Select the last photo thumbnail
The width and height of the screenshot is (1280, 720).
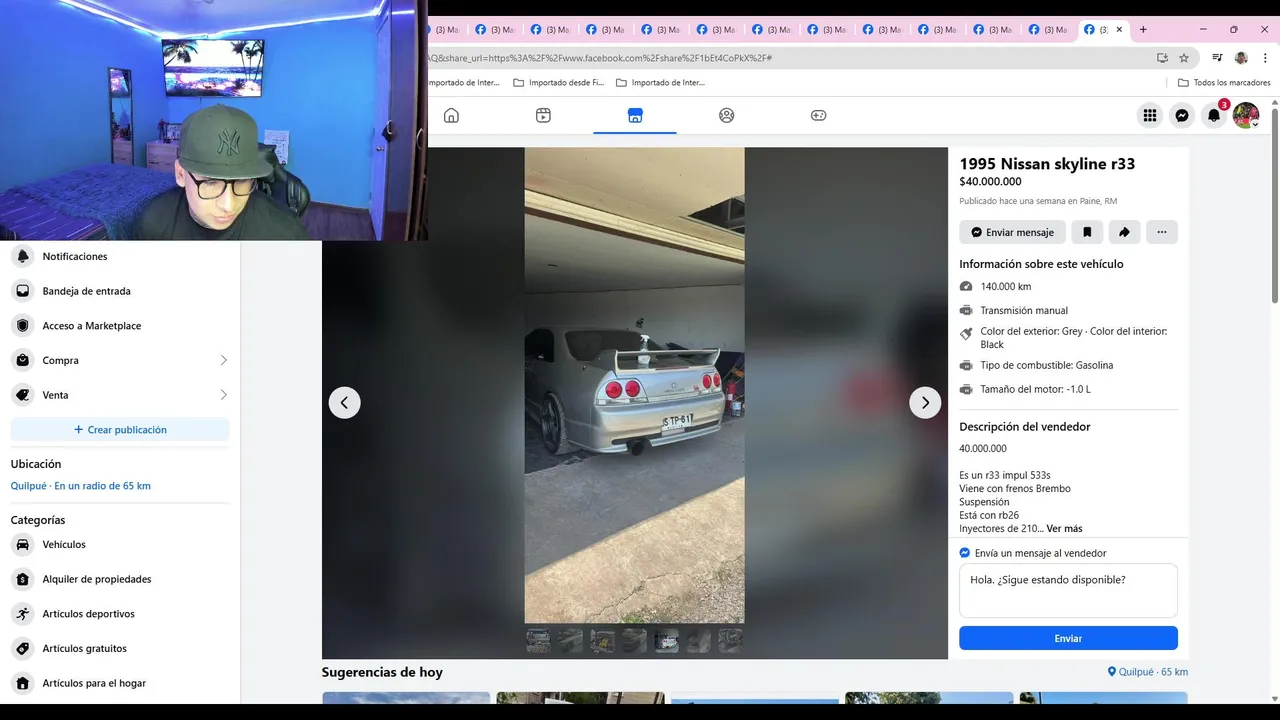pos(730,640)
